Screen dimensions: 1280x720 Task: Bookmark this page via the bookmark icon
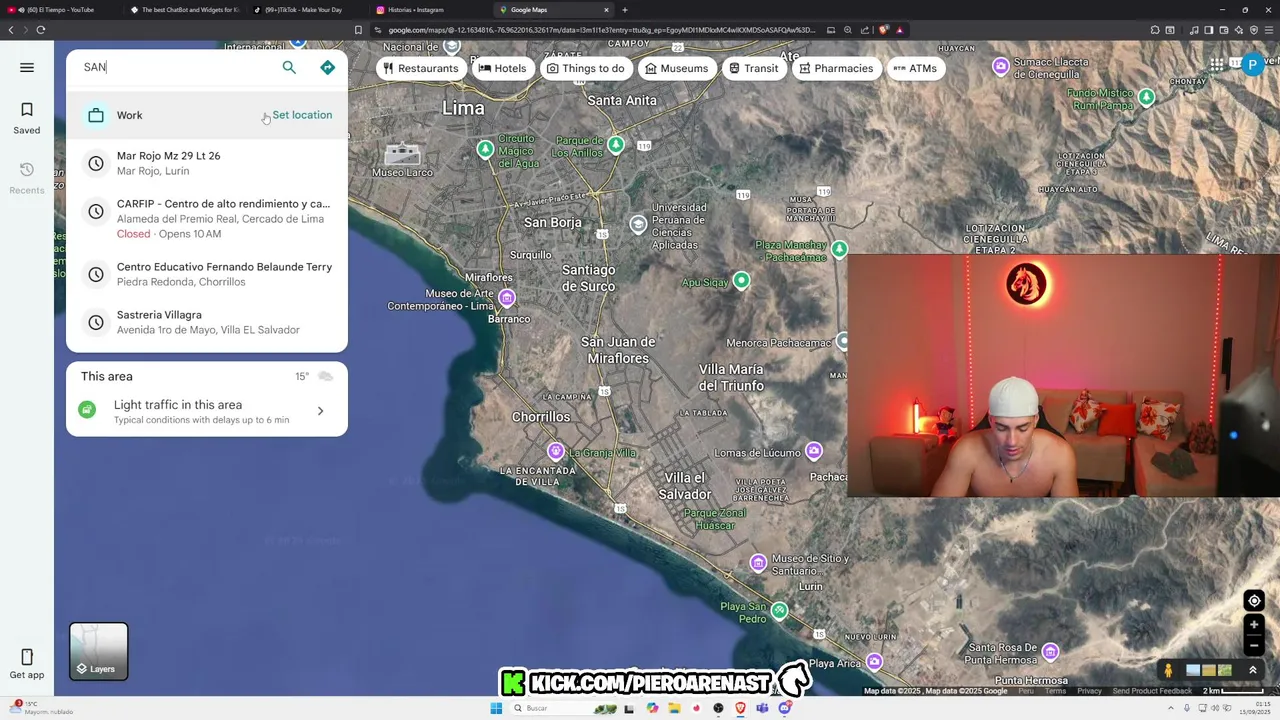358,30
